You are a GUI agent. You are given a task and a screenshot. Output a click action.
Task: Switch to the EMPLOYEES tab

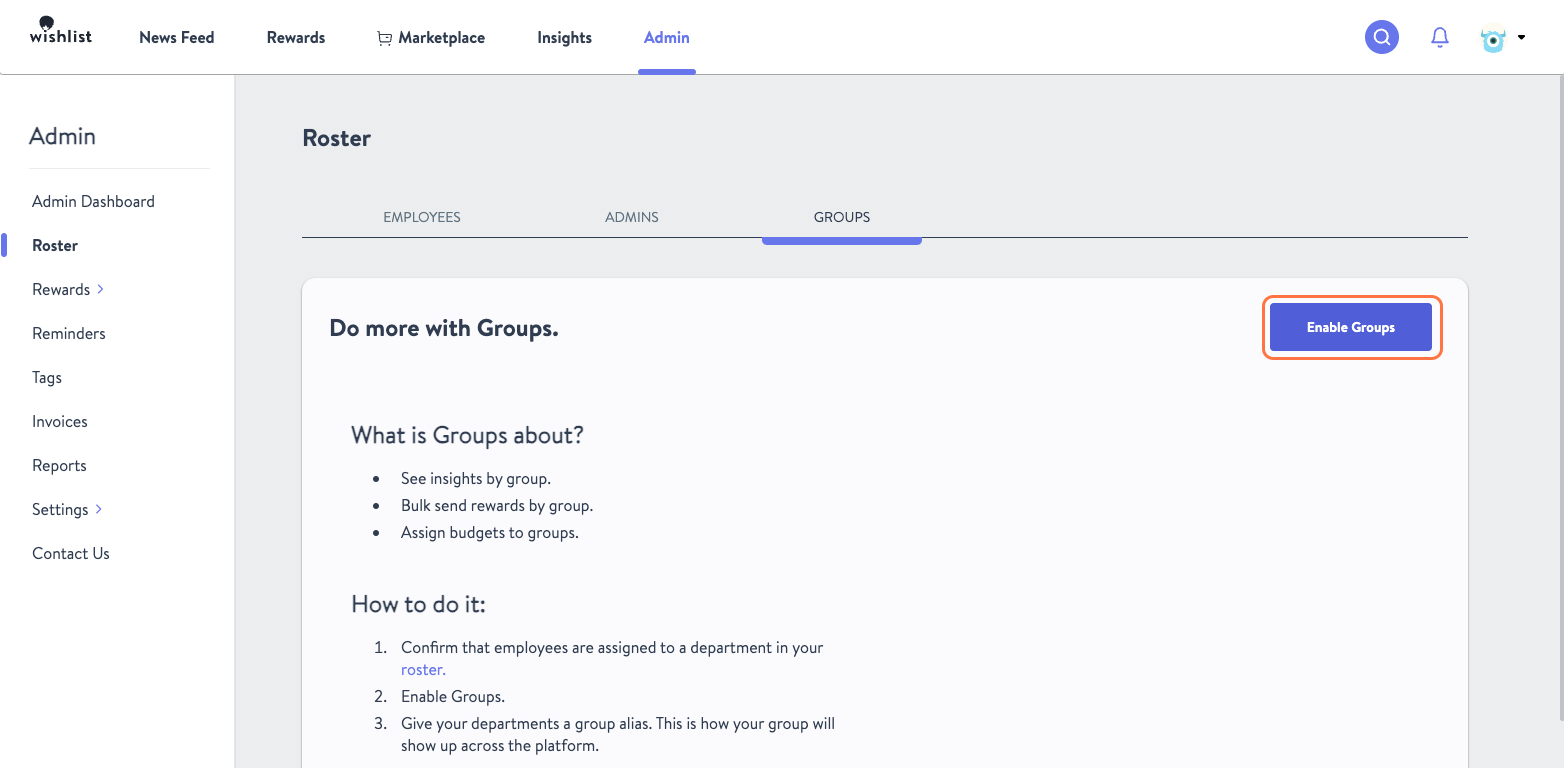click(x=421, y=217)
